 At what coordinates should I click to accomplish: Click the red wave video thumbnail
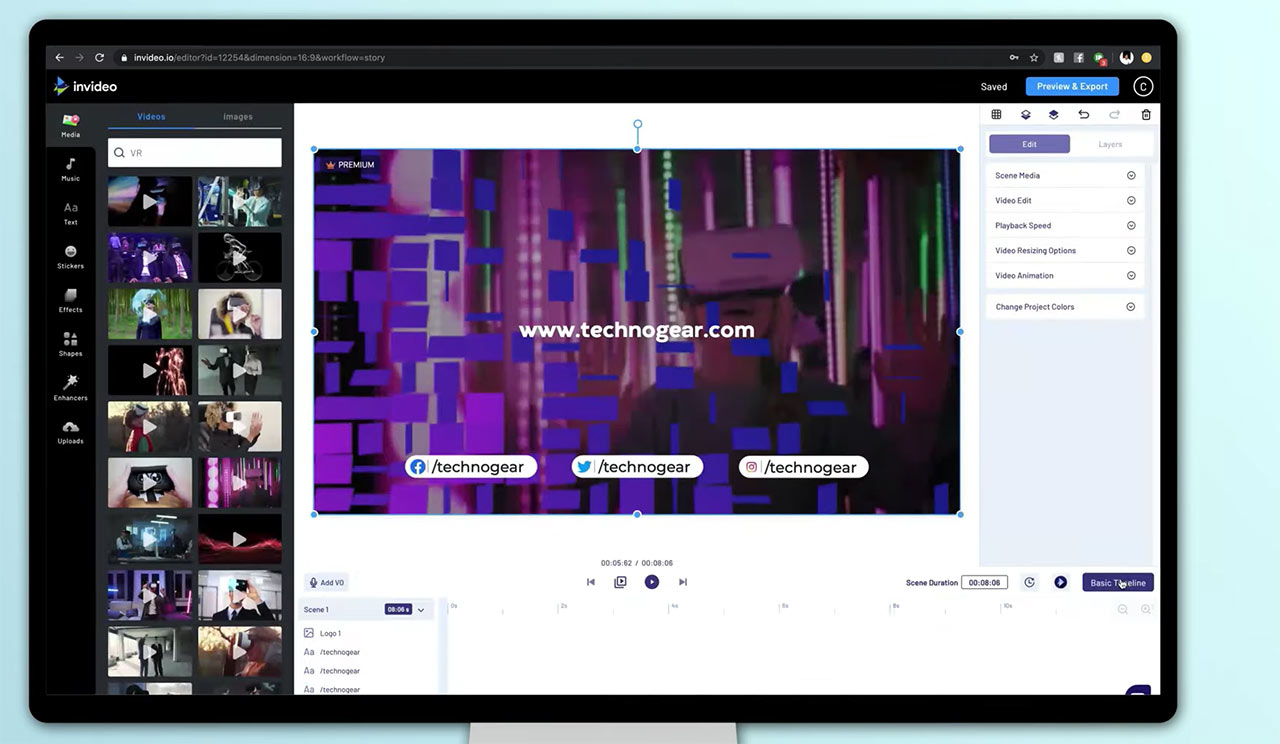240,539
